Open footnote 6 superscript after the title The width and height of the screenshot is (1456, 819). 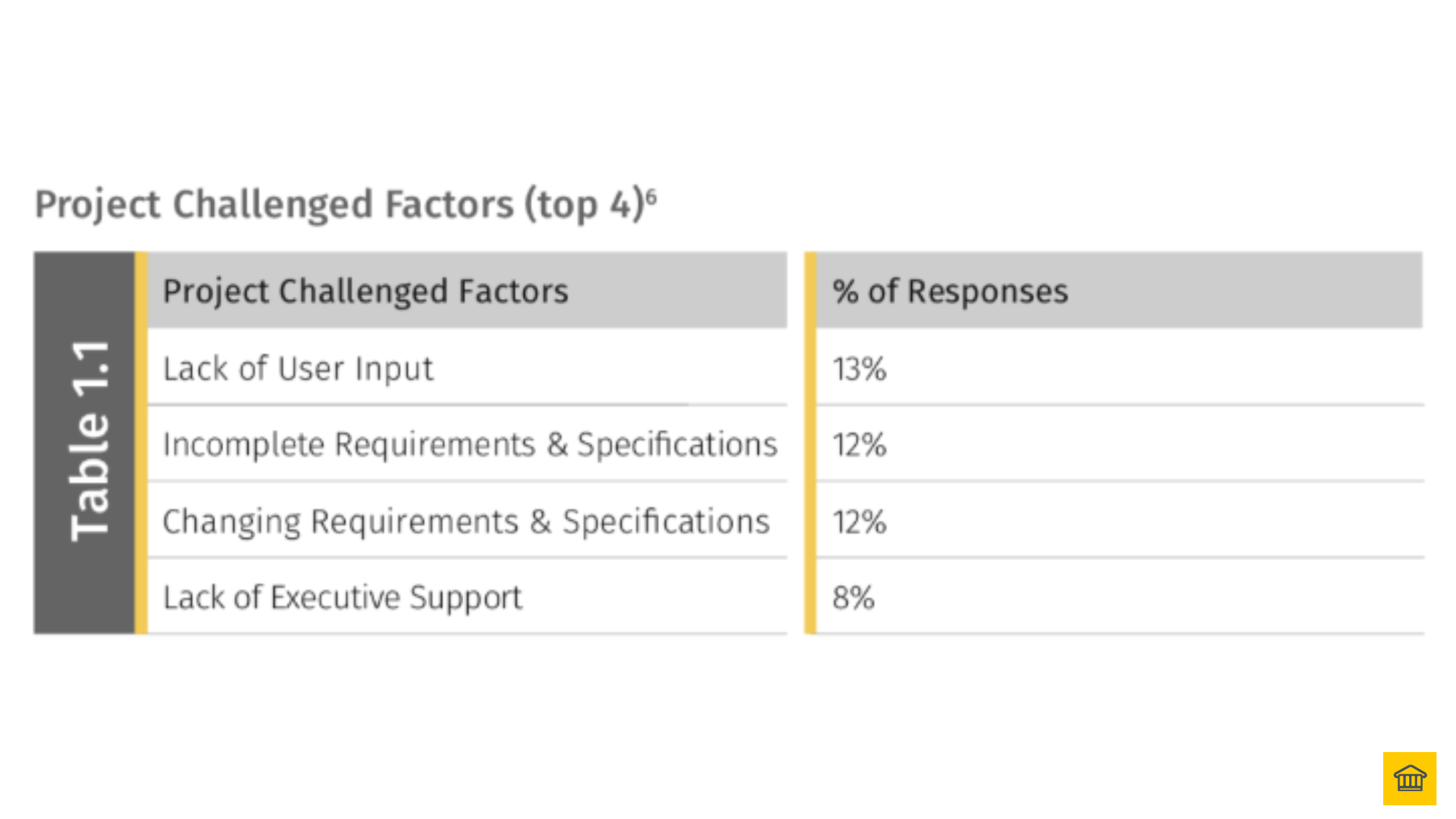coord(652,196)
